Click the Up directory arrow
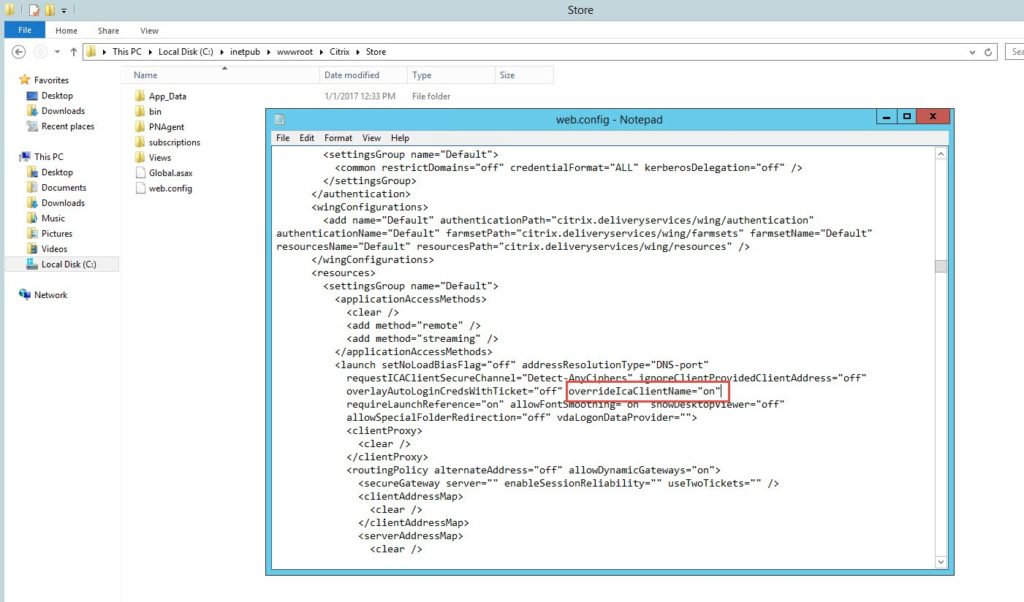1024x602 pixels. [x=74, y=52]
